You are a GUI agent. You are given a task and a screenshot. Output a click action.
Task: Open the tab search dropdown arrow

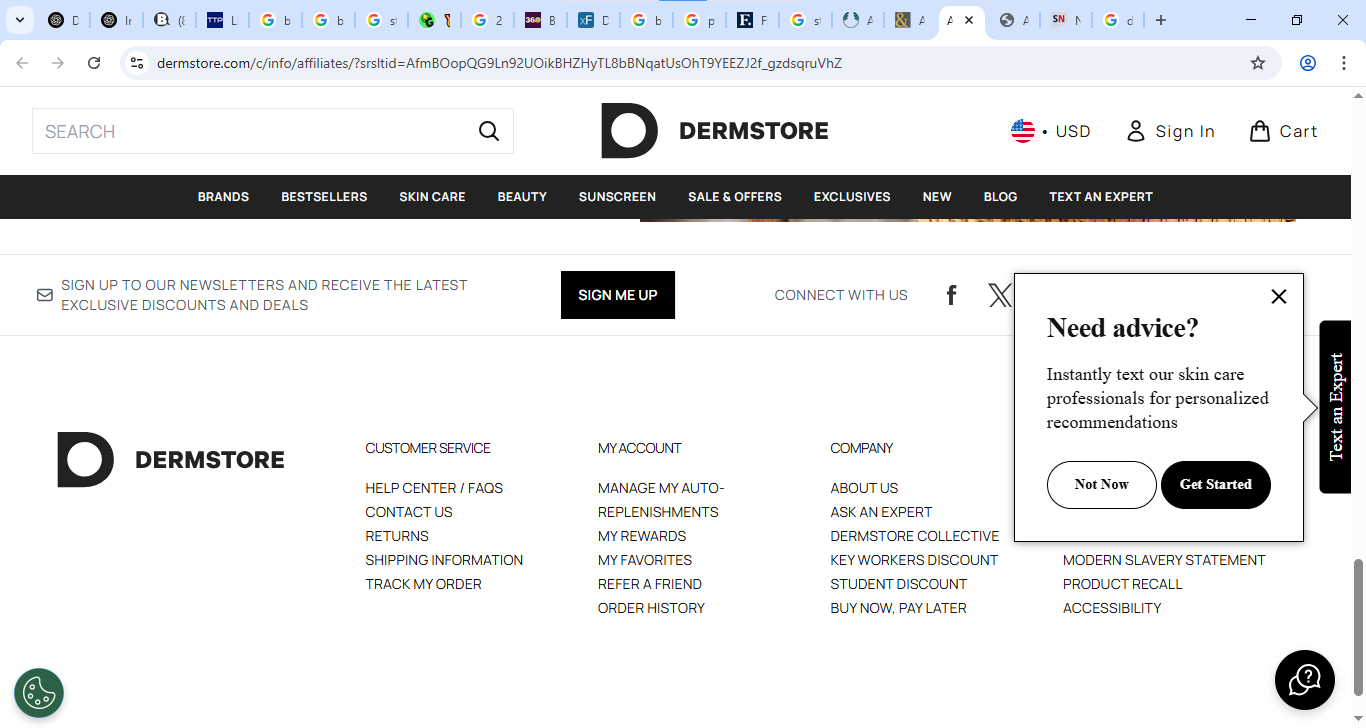(x=19, y=20)
